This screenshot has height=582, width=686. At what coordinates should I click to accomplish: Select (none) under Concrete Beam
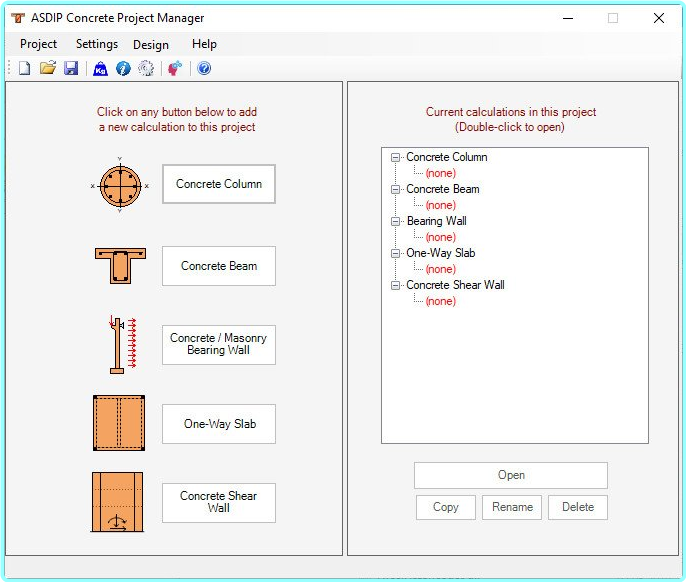click(441, 205)
